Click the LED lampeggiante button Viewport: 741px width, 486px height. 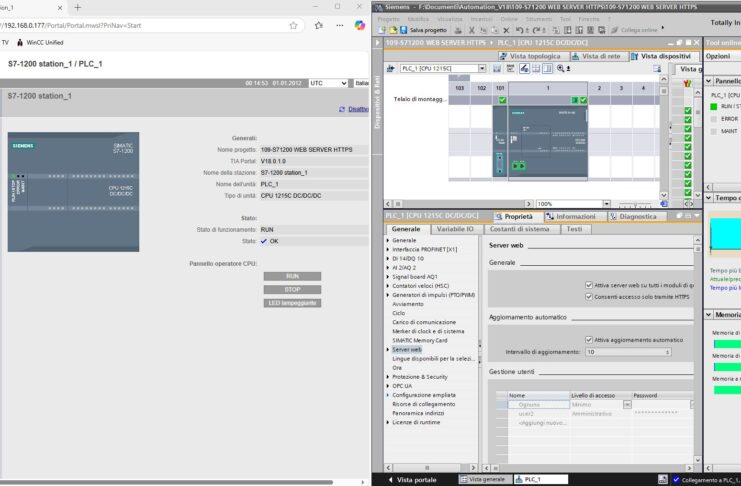tap(293, 303)
